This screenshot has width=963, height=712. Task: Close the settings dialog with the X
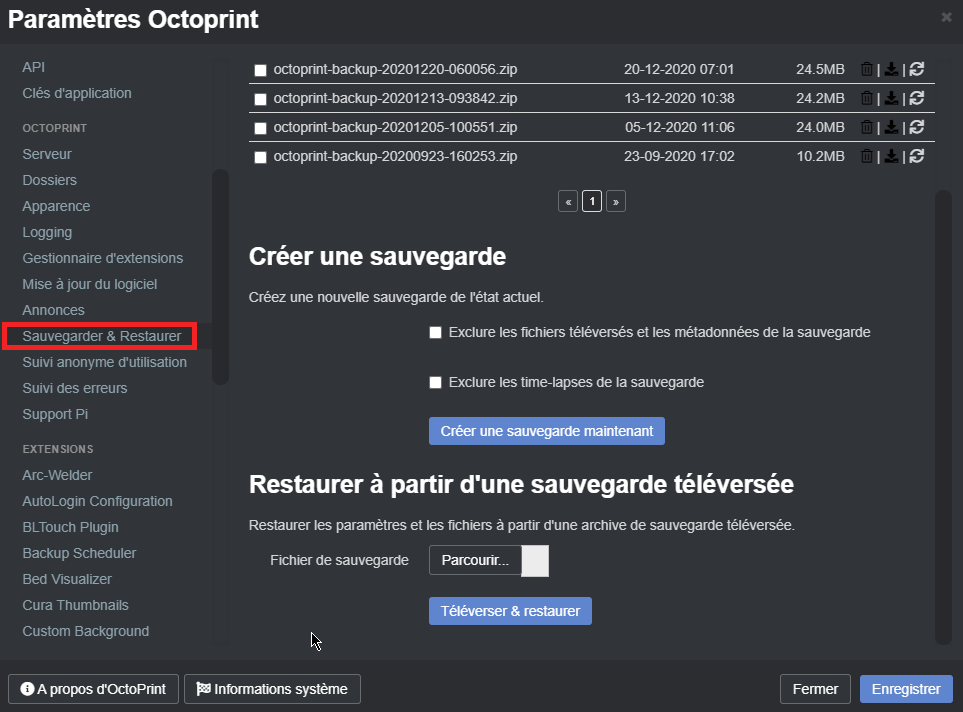click(x=946, y=17)
